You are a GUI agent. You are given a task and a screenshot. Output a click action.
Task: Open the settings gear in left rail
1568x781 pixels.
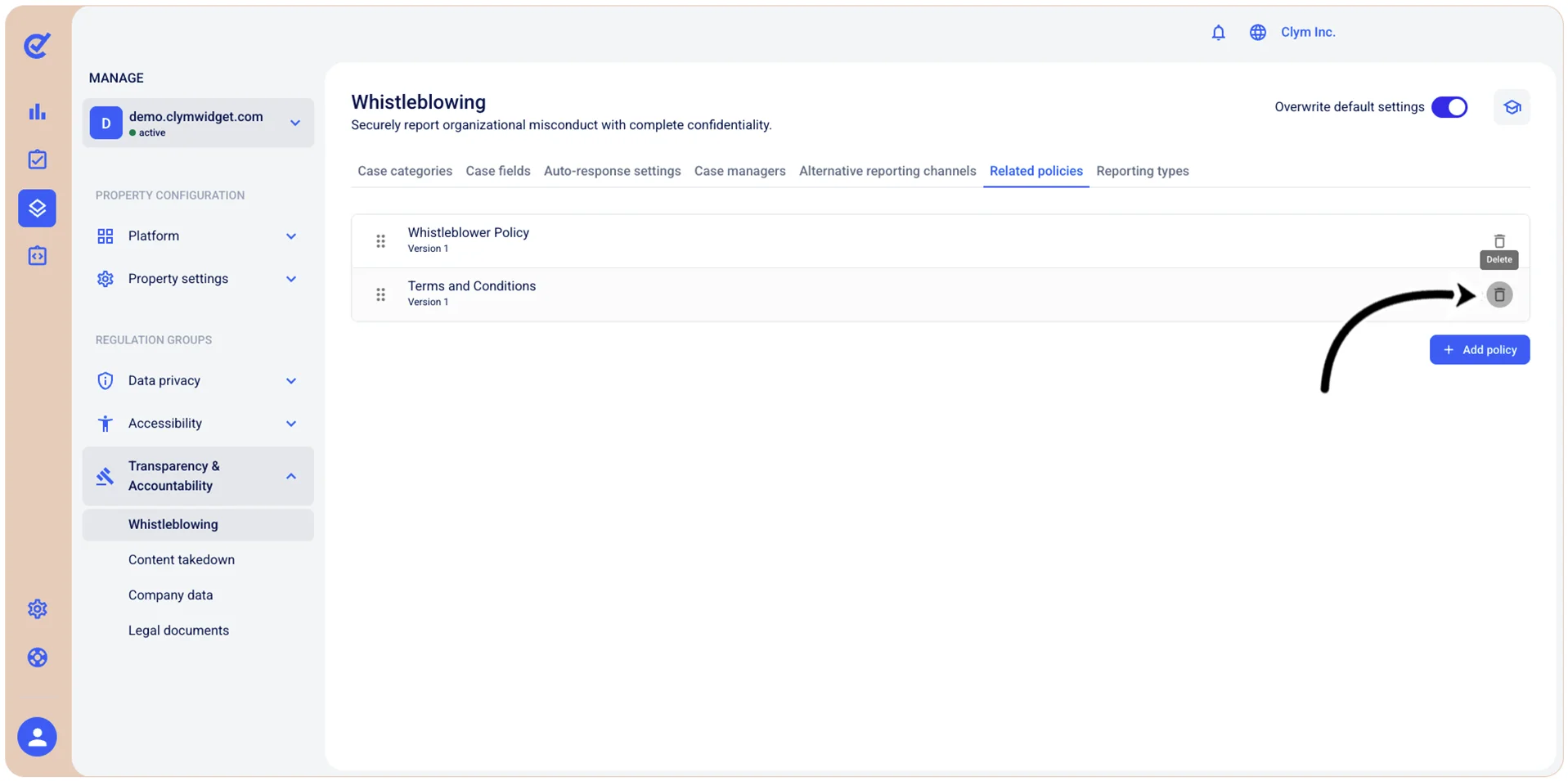point(37,608)
